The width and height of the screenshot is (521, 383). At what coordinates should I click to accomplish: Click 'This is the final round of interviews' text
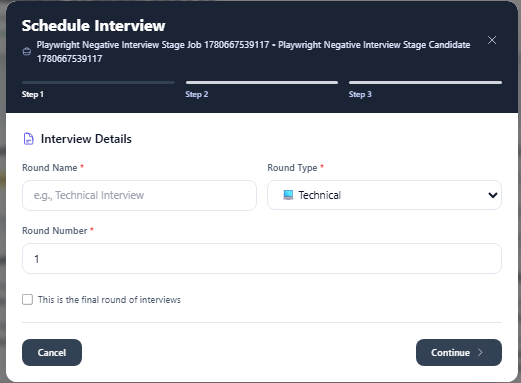[109, 300]
